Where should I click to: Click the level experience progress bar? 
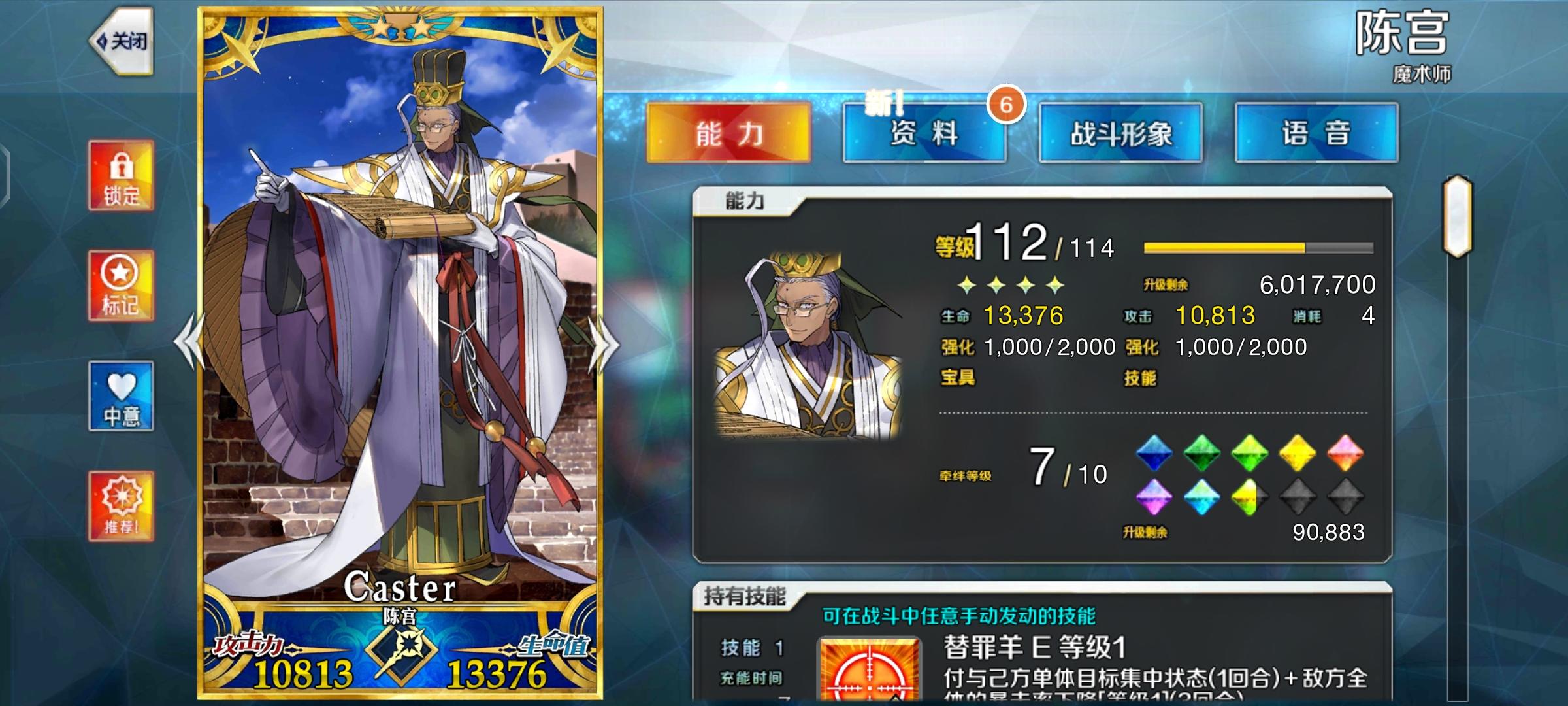[x=1258, y=248]
